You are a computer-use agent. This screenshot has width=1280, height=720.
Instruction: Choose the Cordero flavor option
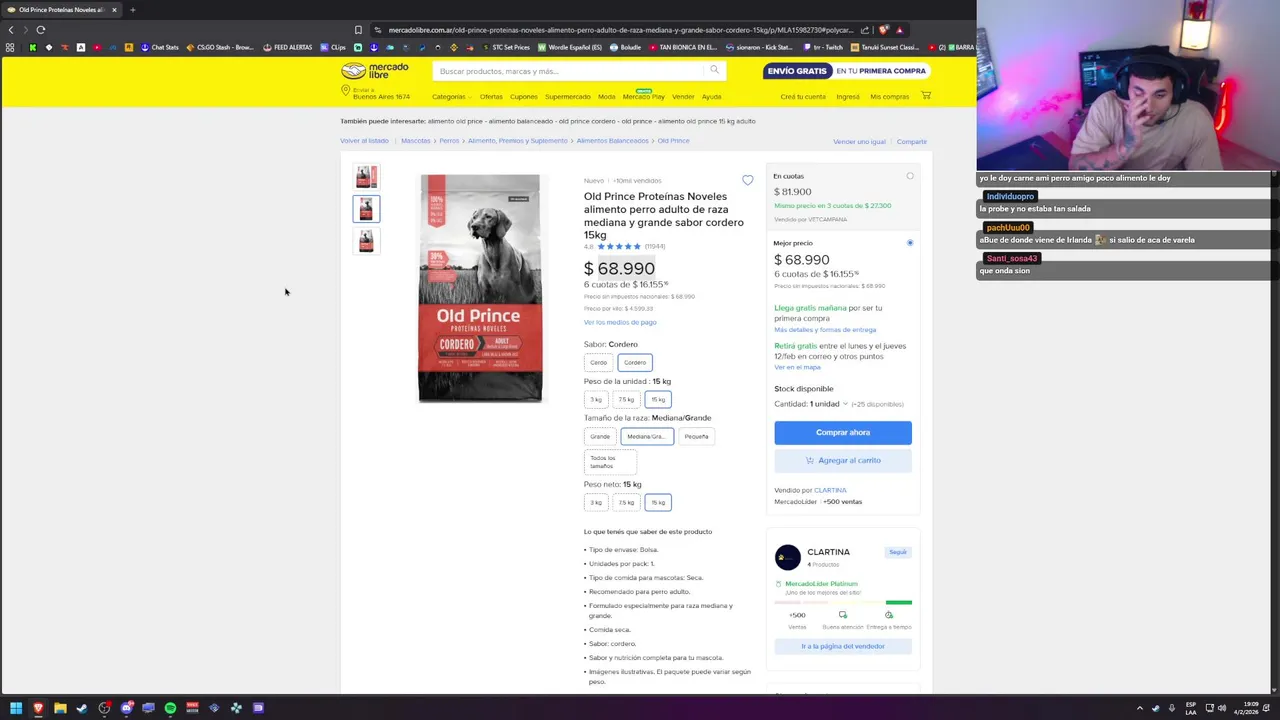(x=635, y=362)
